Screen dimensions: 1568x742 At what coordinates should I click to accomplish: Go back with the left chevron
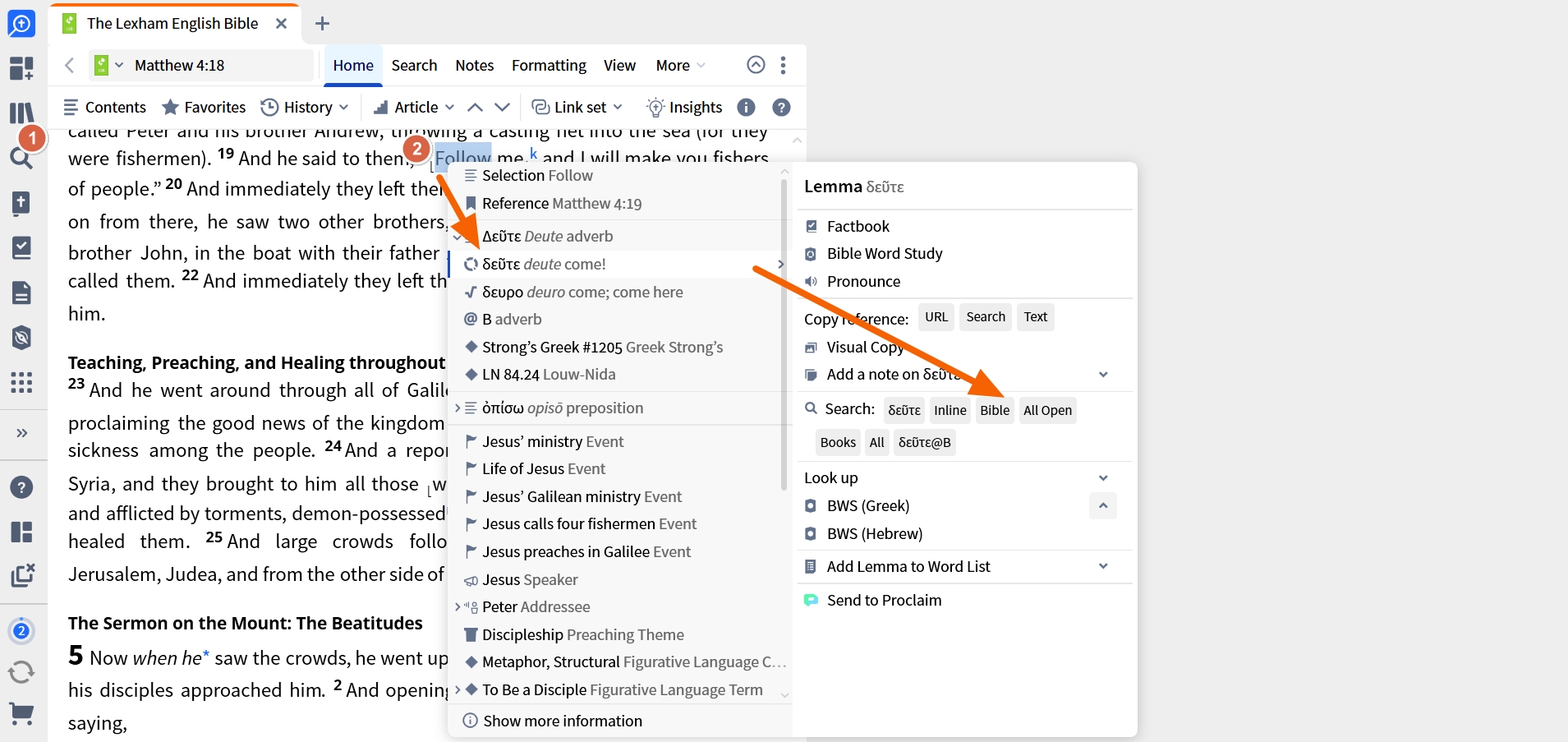[70, 65]
